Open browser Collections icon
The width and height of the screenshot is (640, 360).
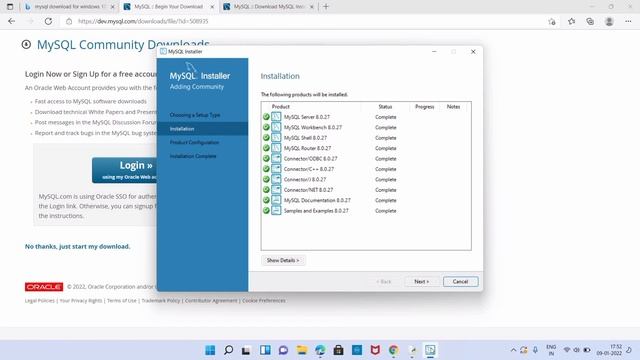click(x=590, y=21)
